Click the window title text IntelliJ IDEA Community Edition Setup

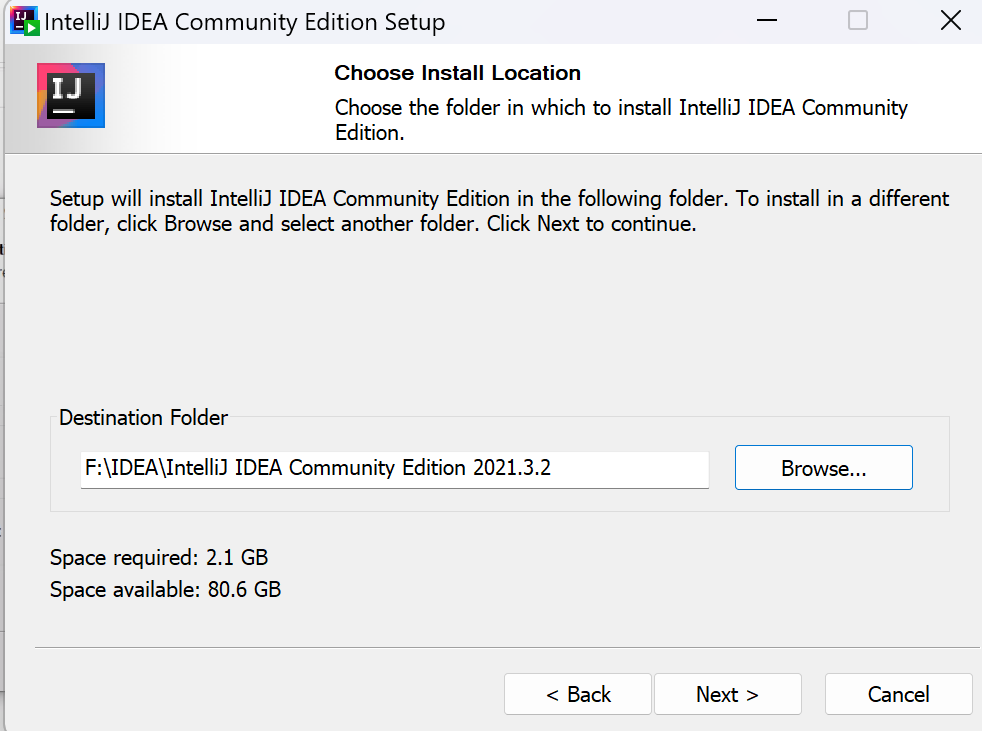click(x=244, y=22)
